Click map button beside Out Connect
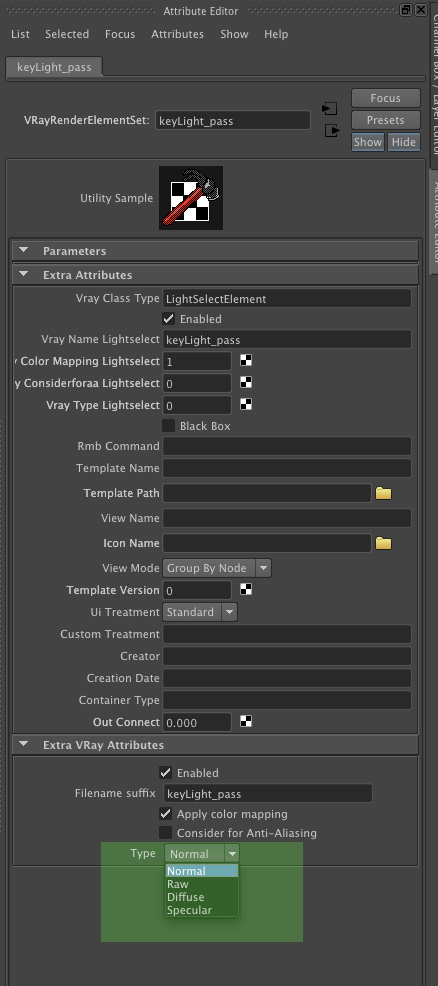 246,721
